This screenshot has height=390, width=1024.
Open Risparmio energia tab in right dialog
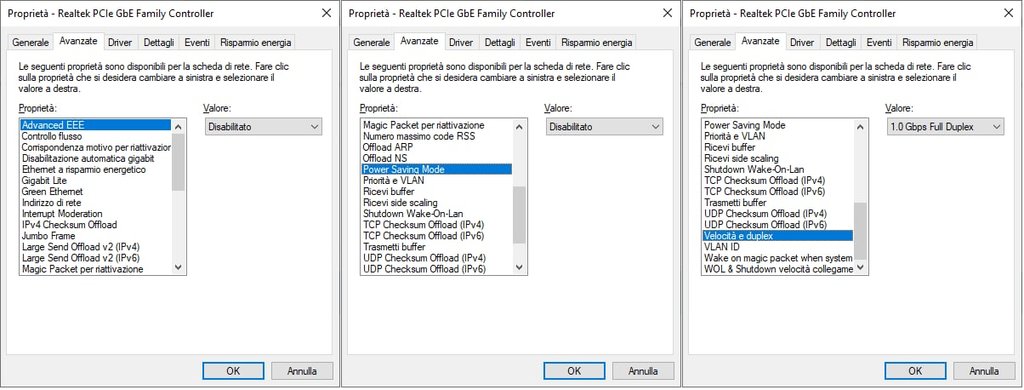pos(938,42)
